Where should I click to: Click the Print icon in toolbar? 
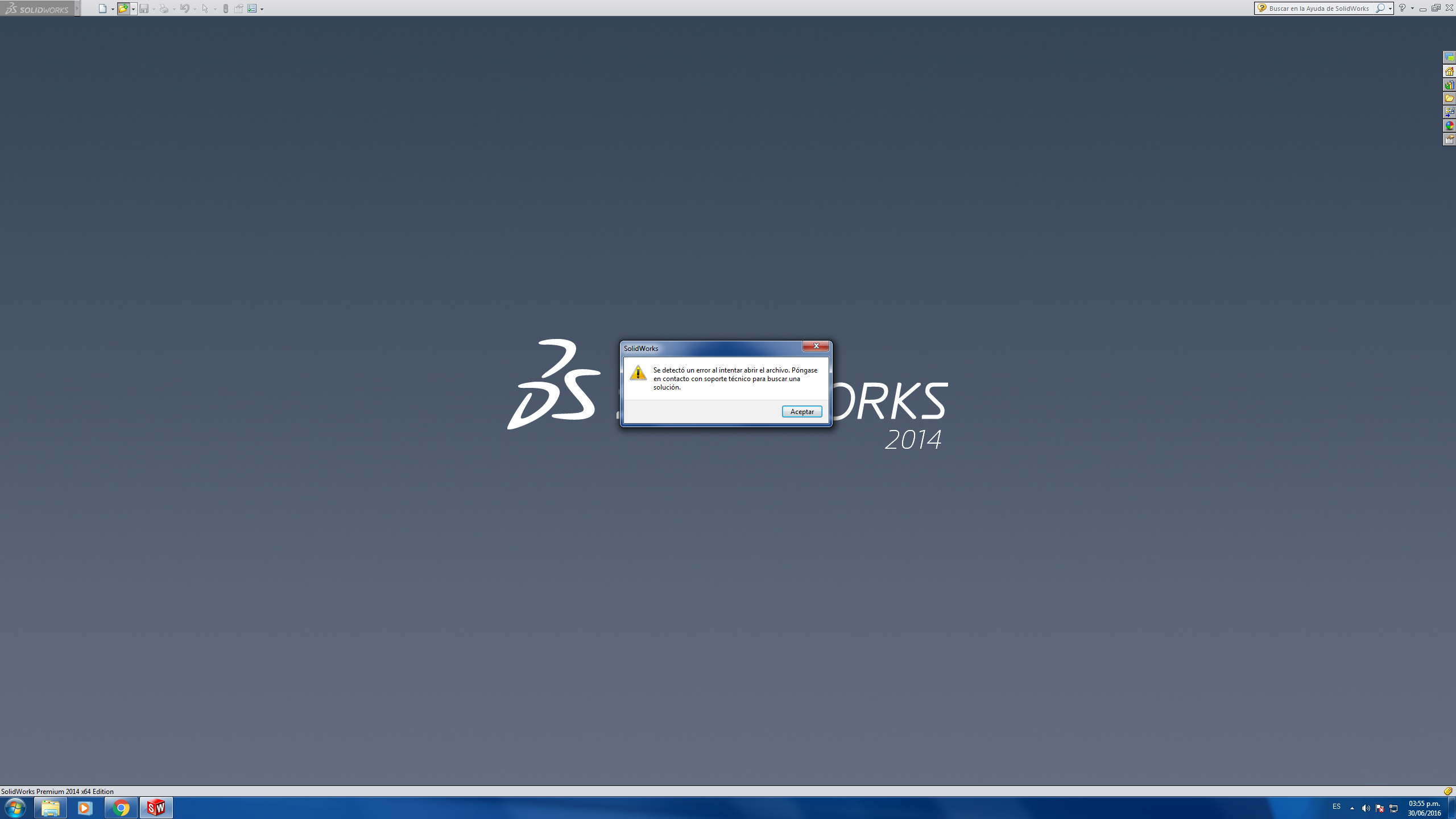pos(164,9)
